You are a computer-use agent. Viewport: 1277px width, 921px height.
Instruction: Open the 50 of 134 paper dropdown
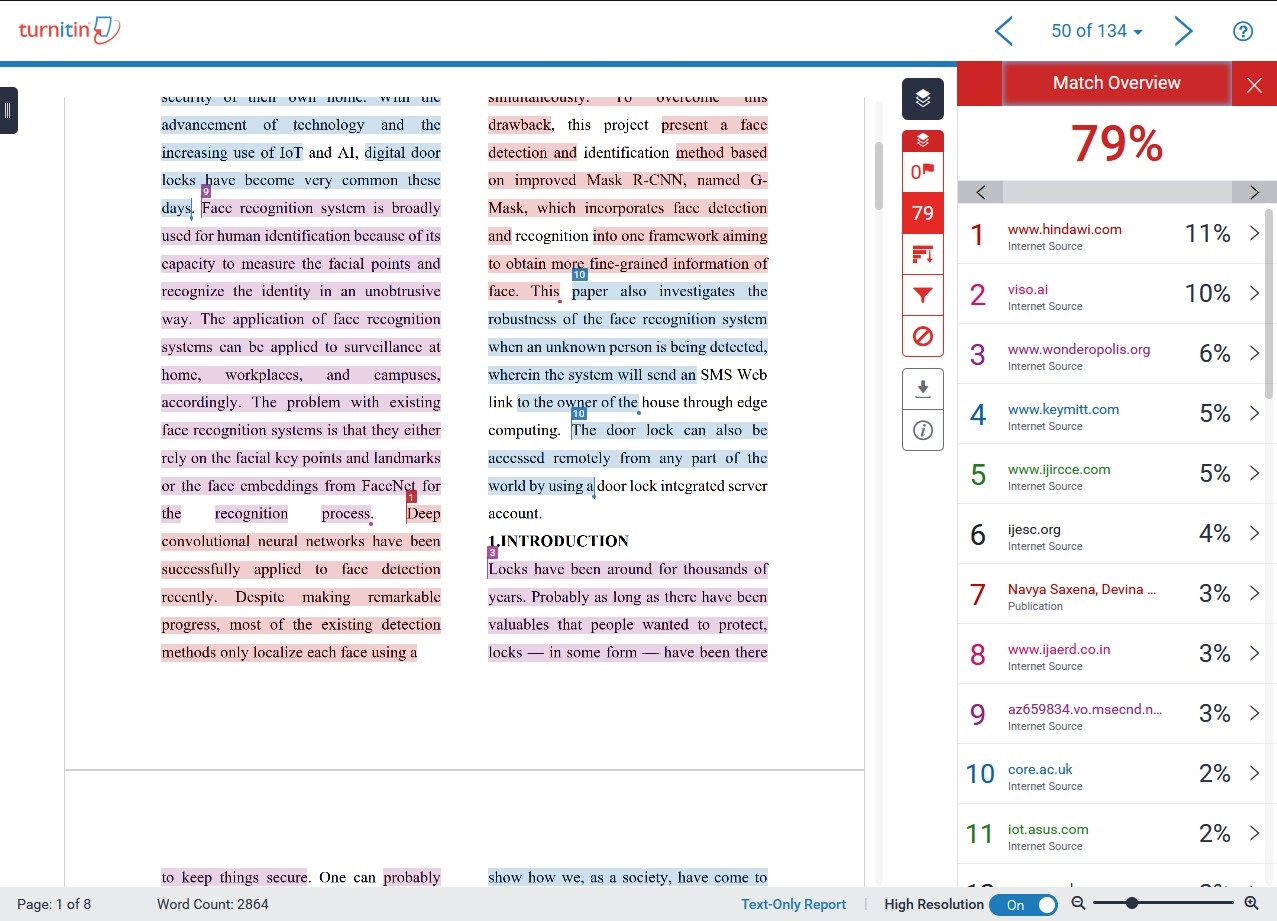pyautogui.click(x=1096, y=32)
